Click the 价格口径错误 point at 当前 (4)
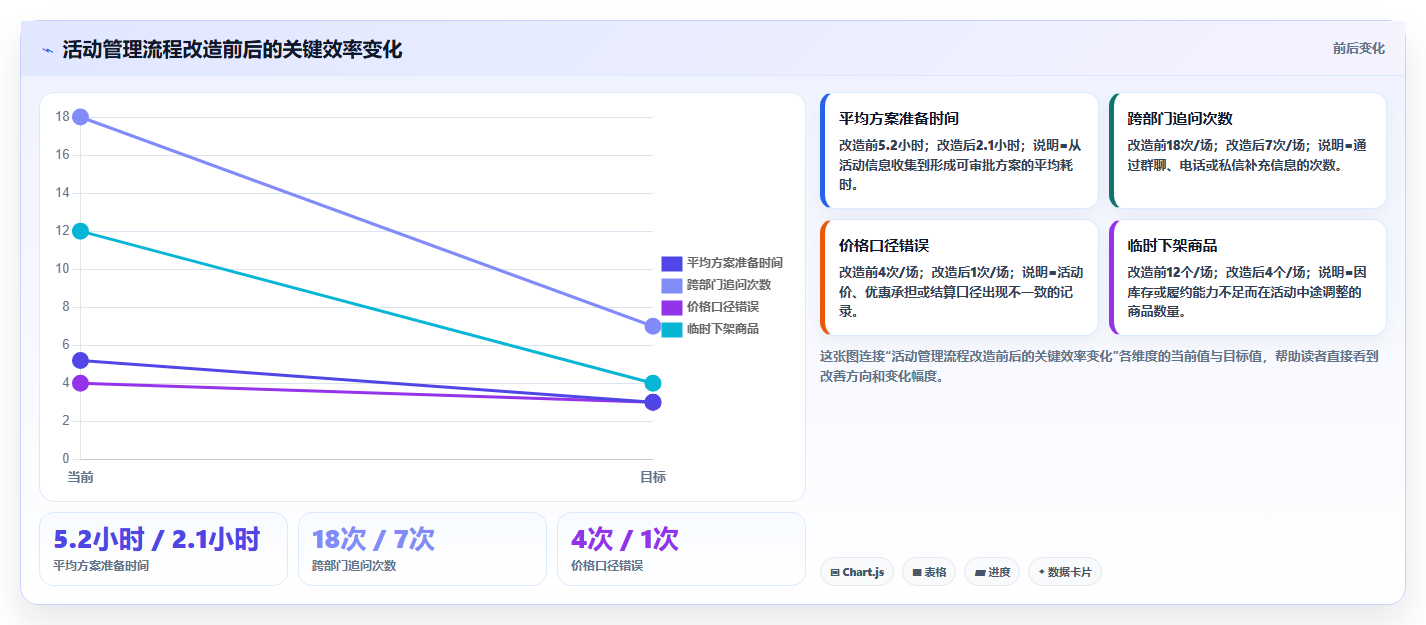Image resolution: width=1426 pixels, height=625 pixels. pyautogui.click(x=81, y=383)
